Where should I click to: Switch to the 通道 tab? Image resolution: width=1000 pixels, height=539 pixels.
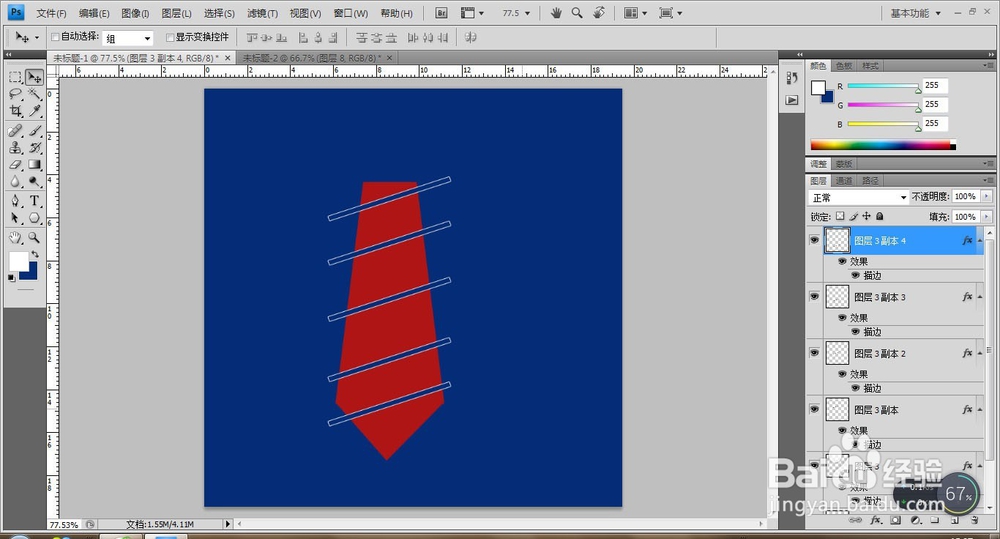844,181
